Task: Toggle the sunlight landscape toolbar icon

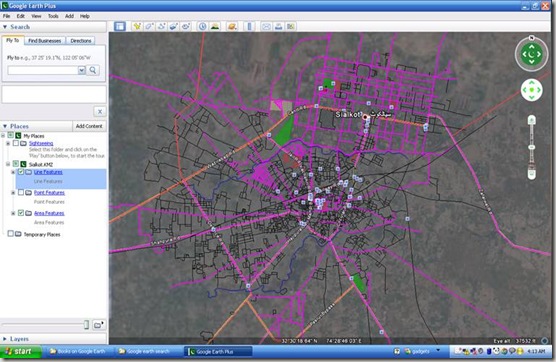Action: tap(215, 27)
